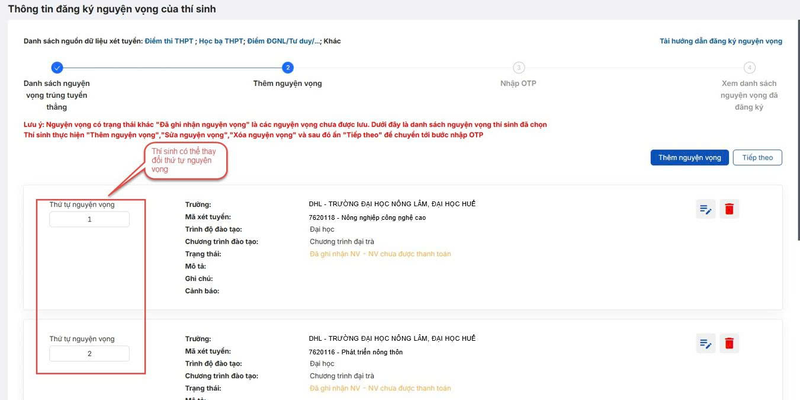Select the Khác data source
This screenshot has width=800, height=400.
[x=332, y=41]
